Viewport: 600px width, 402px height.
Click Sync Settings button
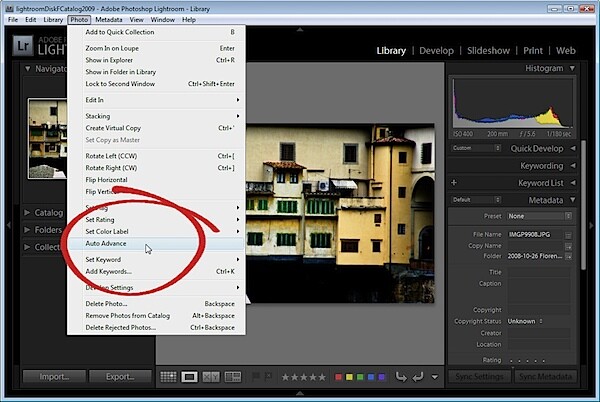click(x=479, y=377)
